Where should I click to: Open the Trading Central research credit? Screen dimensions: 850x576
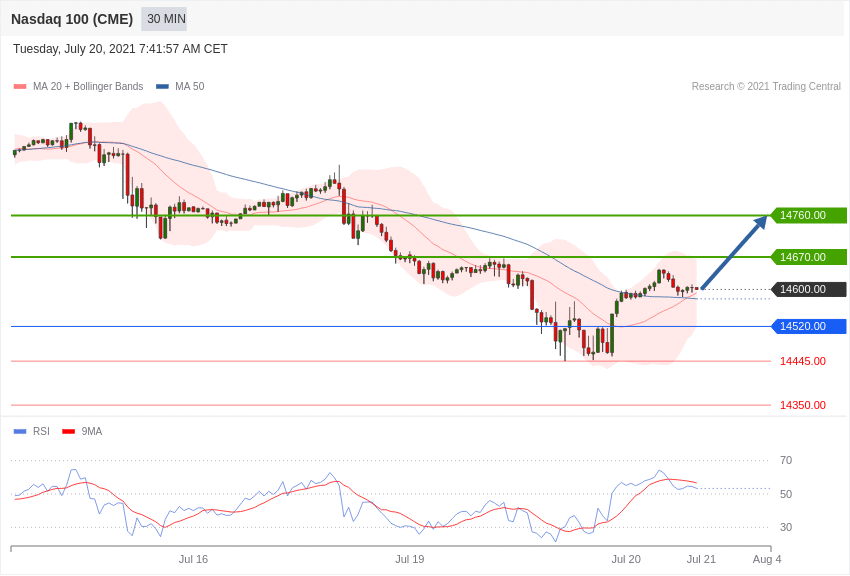coord(766,87)
